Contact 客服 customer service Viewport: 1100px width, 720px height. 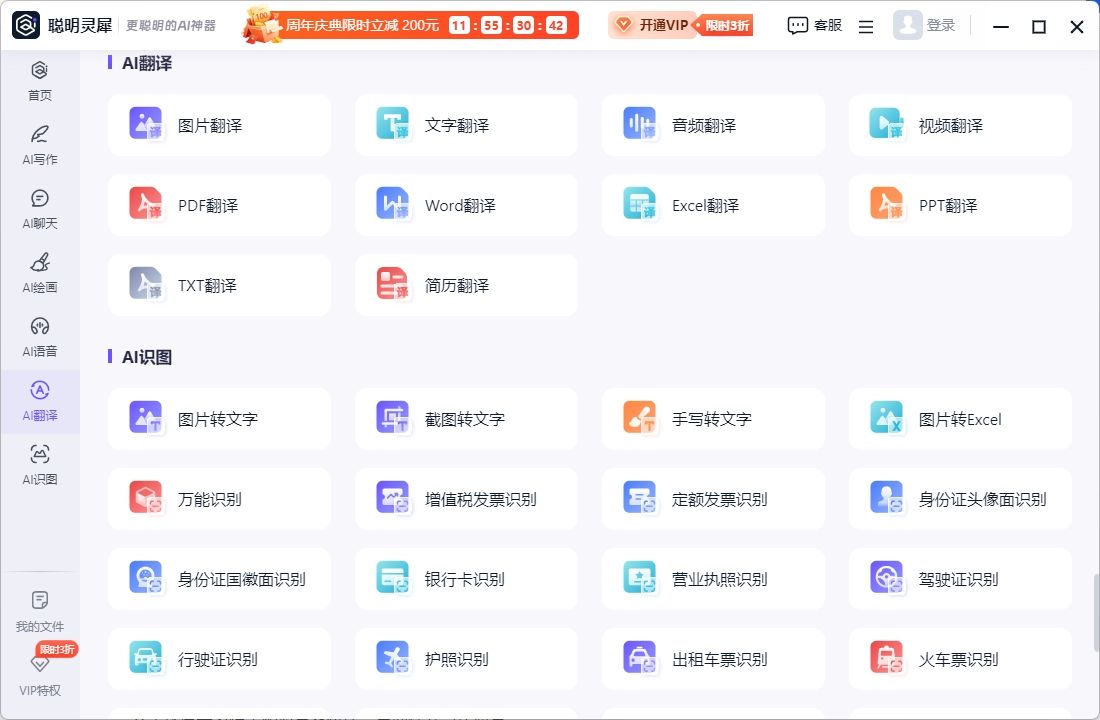click(814, 25)
